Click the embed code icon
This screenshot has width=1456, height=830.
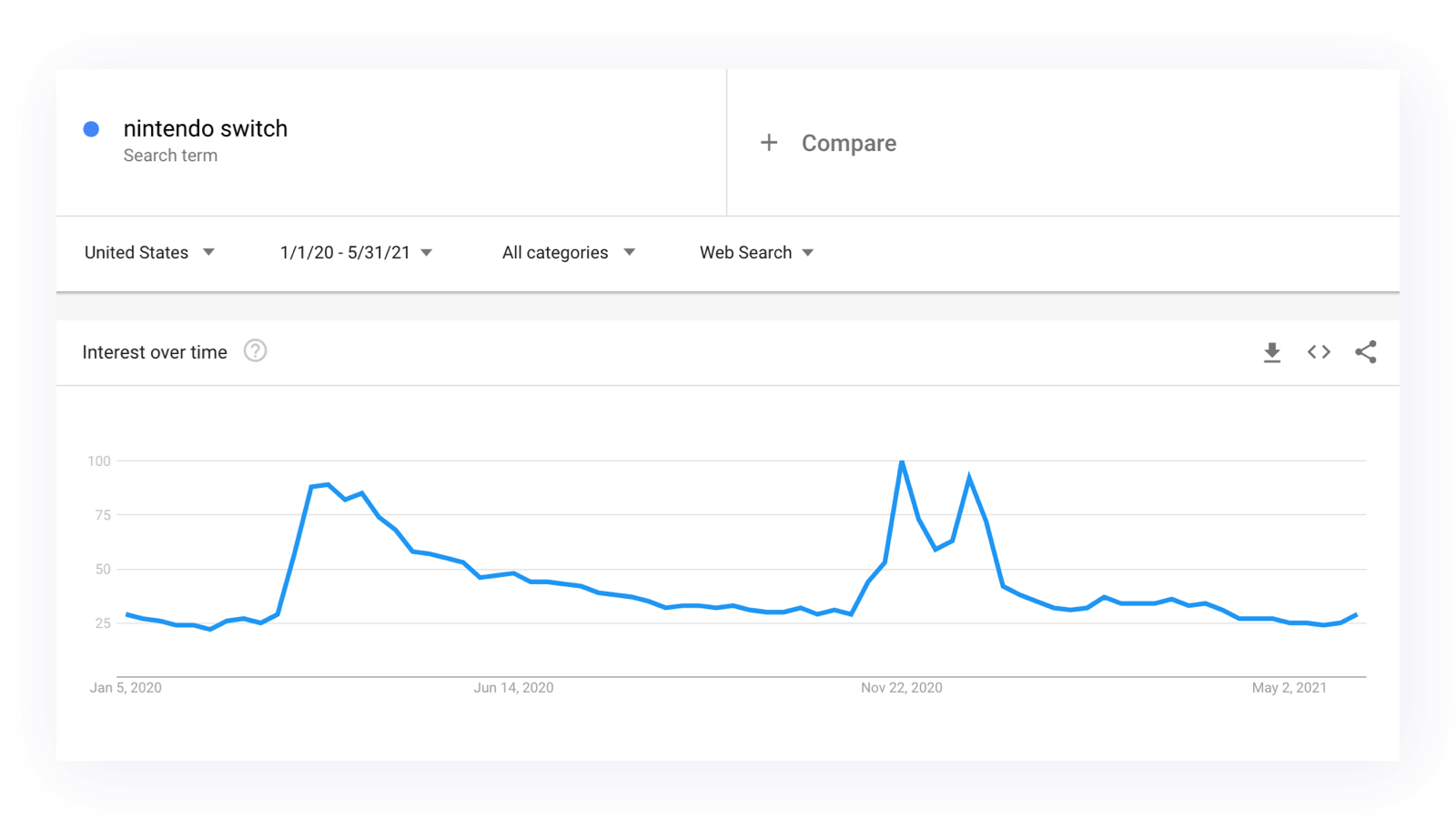point(1319,352)
